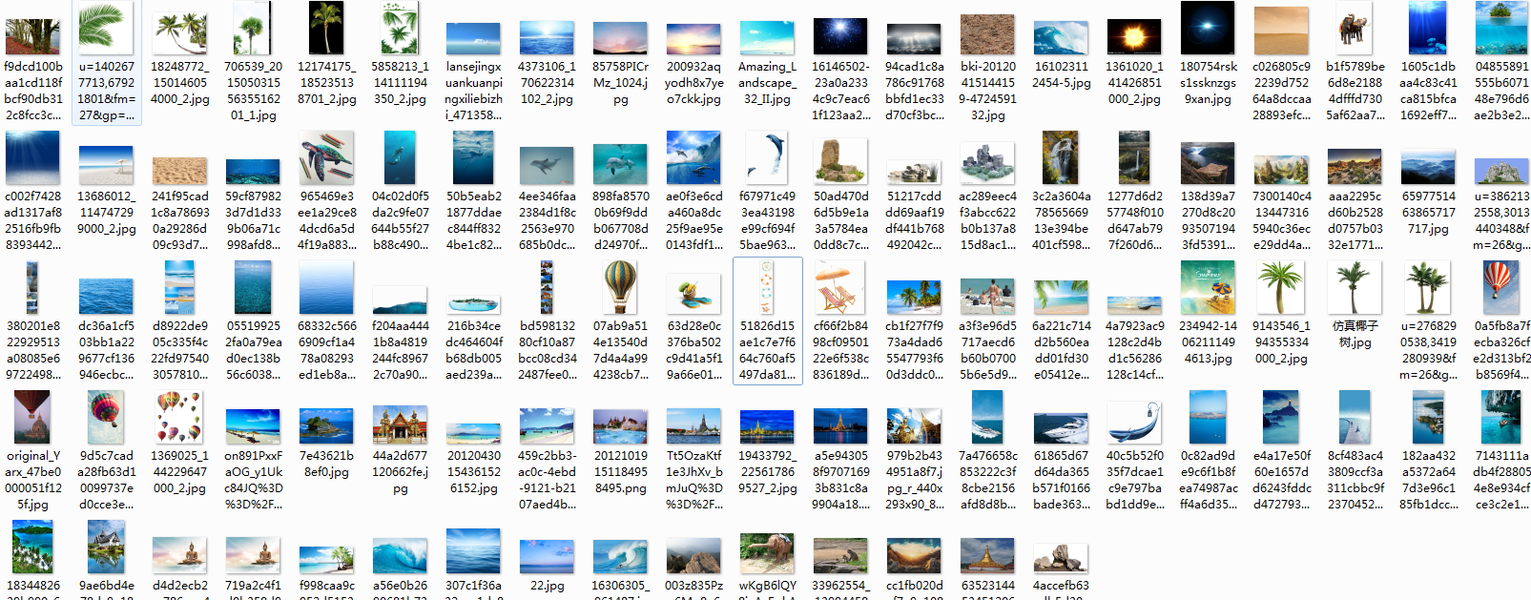This screenshot has height=600, width=1531.
Task: Select the Thai palace thumbnail 44a2d677
Action: [x=399, y=425]
